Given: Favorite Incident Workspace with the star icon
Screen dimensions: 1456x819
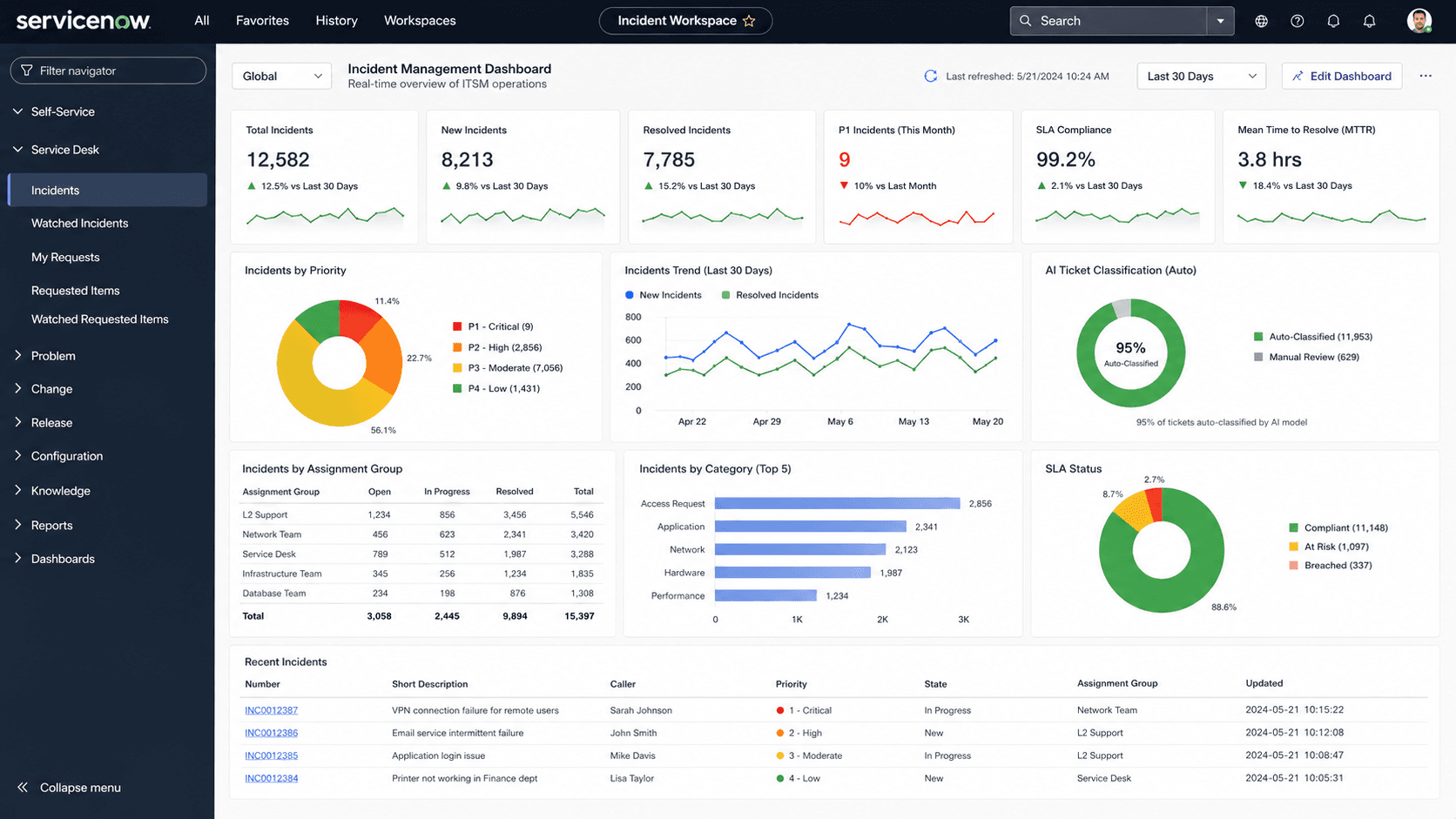Looking at the screenshot, I should 749,21.
